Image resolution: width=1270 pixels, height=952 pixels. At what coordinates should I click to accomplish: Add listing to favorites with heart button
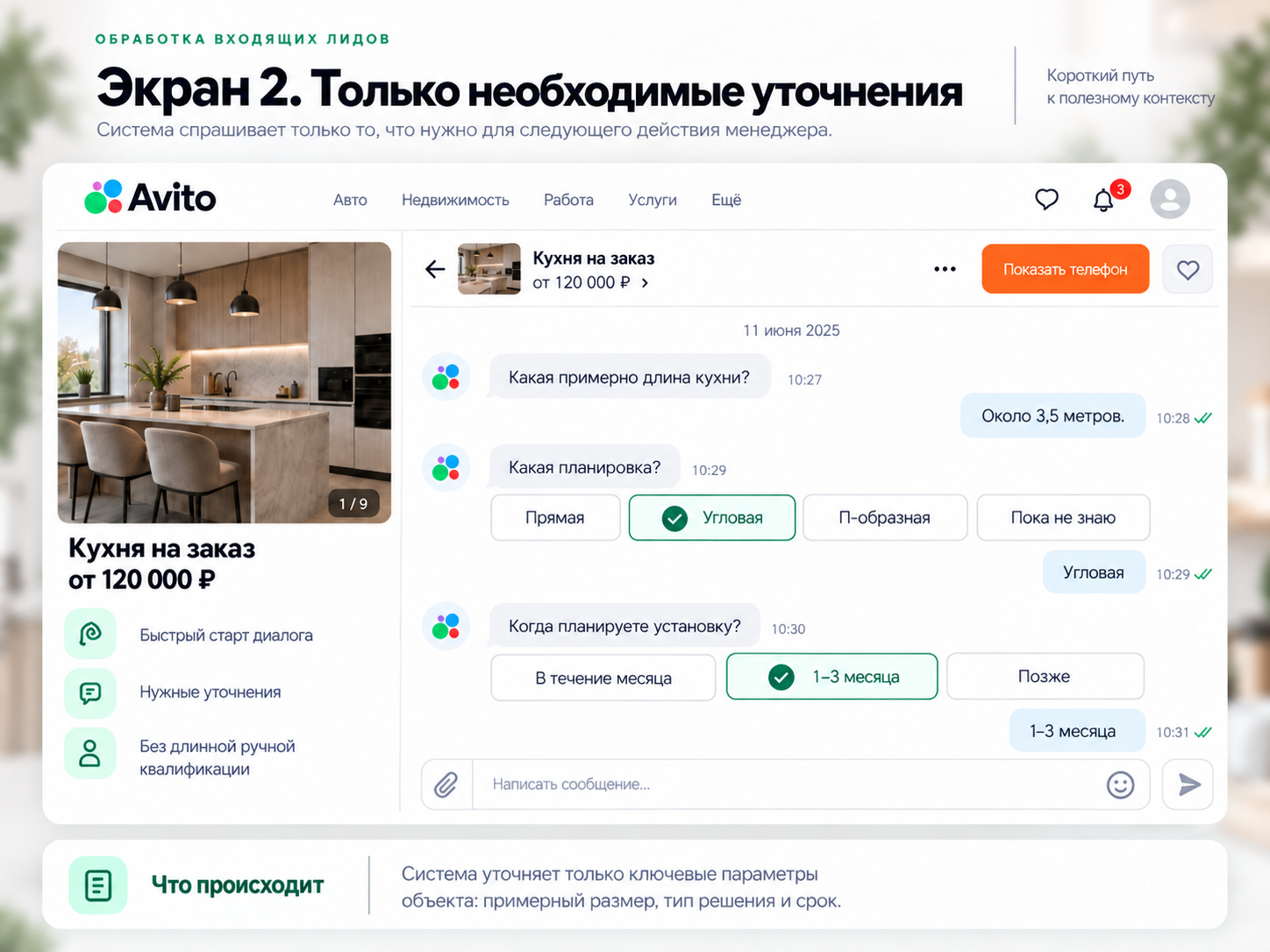click(1188, 269)
